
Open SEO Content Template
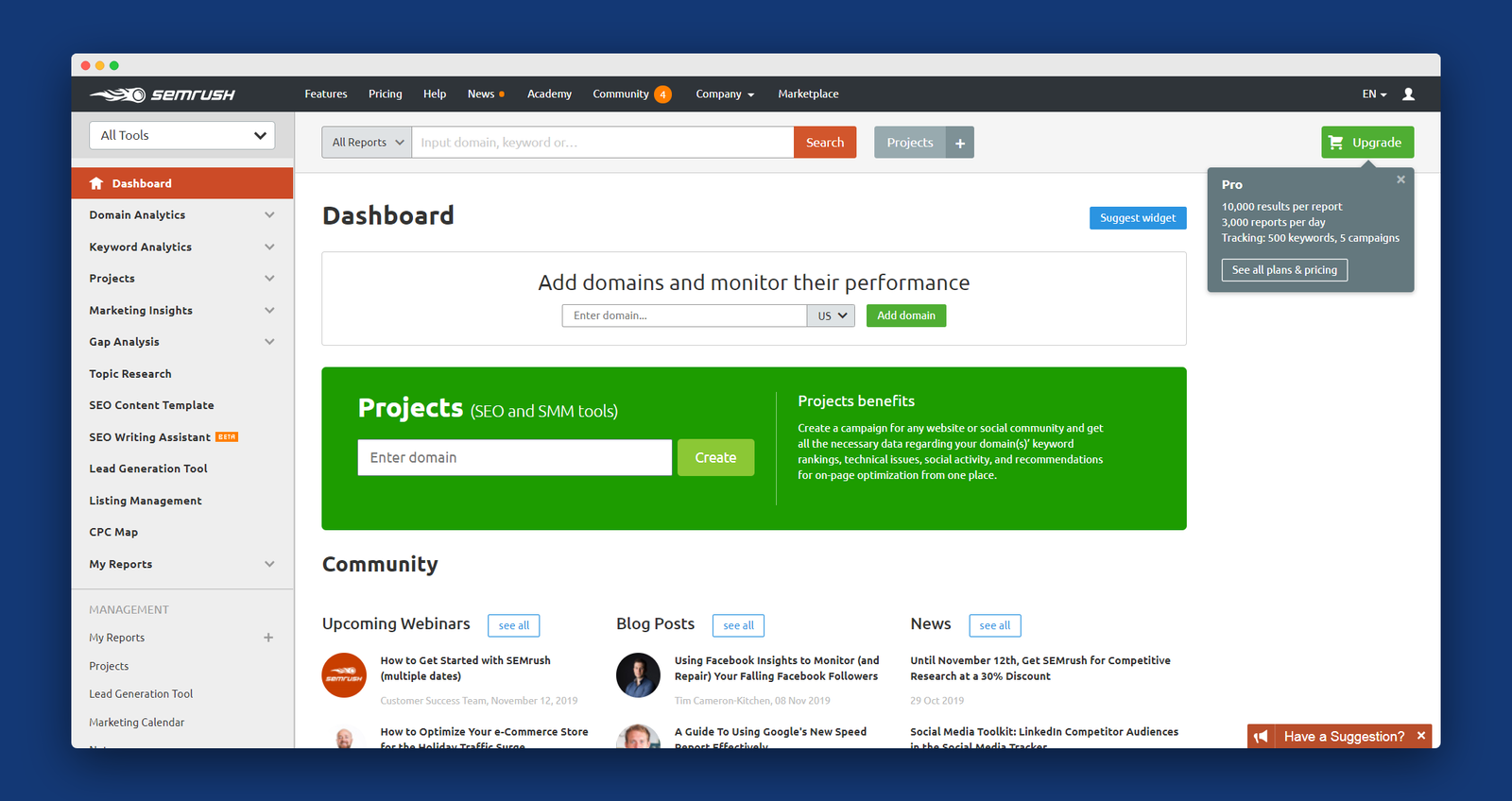(x=151, y=405)
